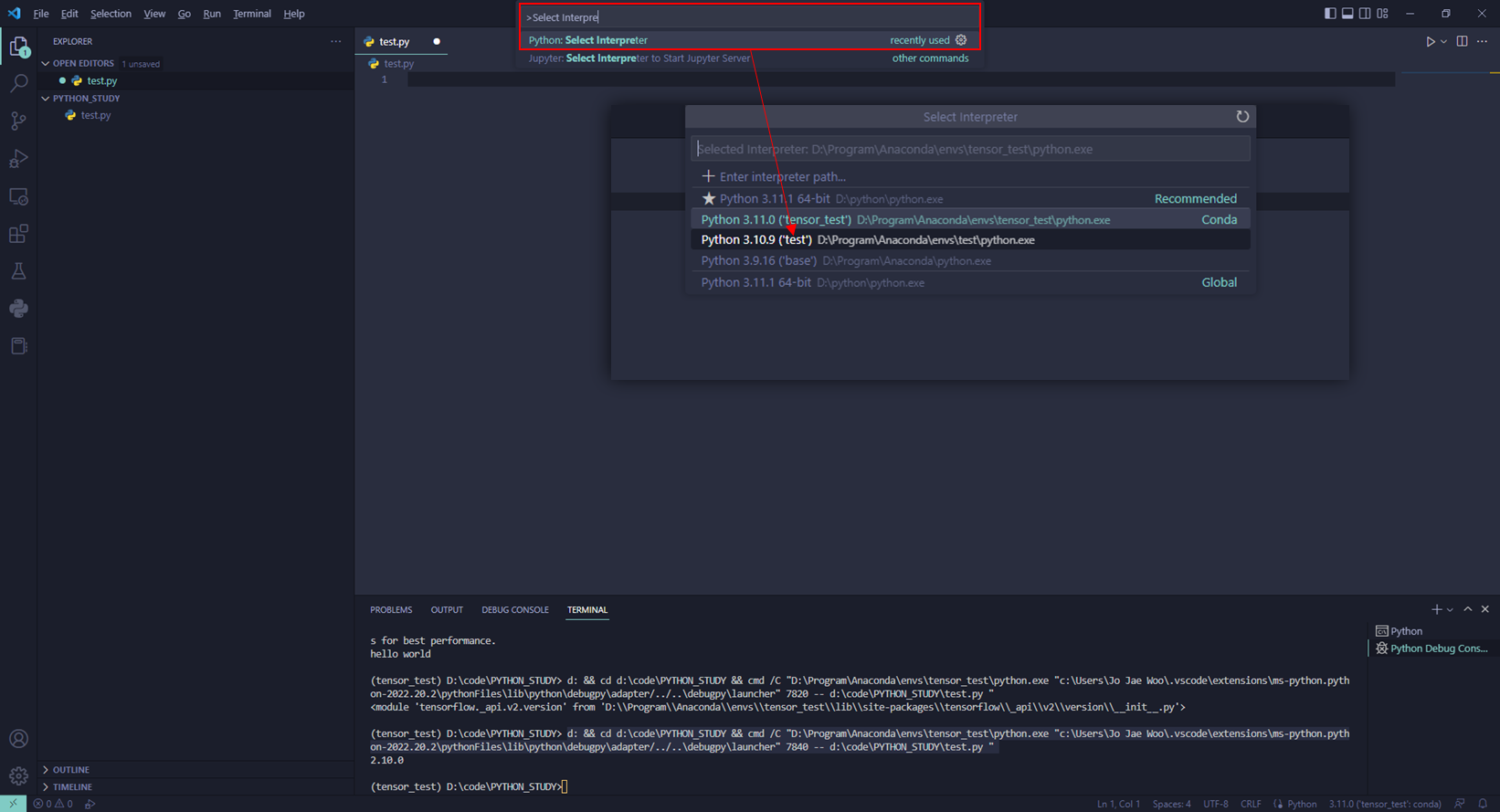1500x812 pixels.
Task: Switch to the Output tab
Action: pos(447,610)
